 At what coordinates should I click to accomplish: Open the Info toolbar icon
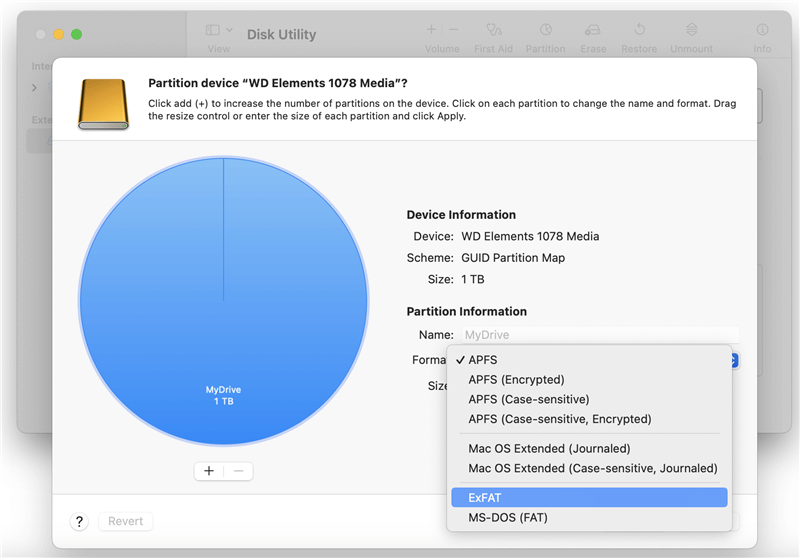point(762,31)
